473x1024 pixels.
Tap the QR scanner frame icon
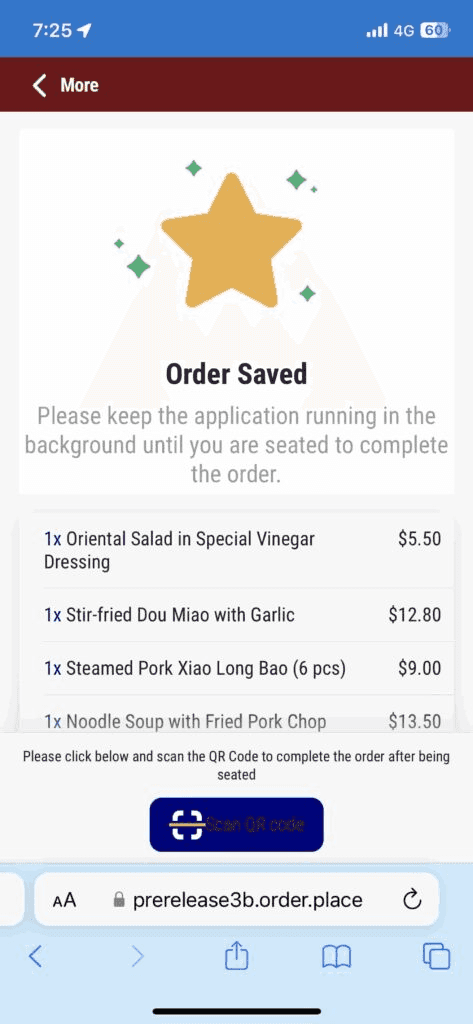pyautogui.click(x=187, y=825)
